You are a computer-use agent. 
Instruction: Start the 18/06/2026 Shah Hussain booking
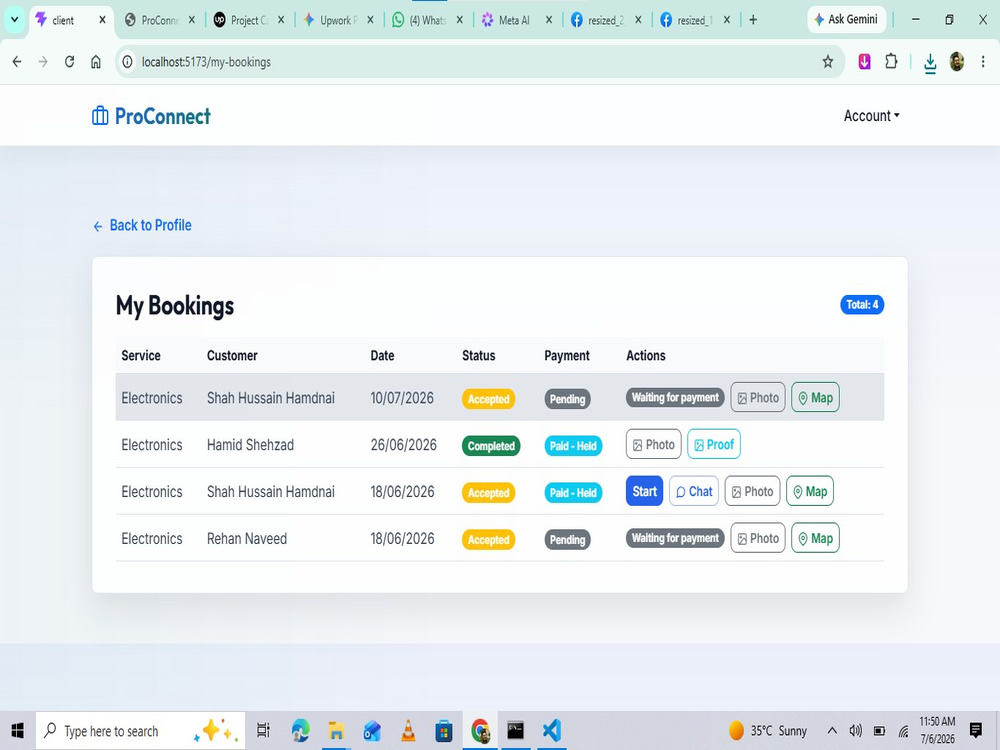[644, 491]
